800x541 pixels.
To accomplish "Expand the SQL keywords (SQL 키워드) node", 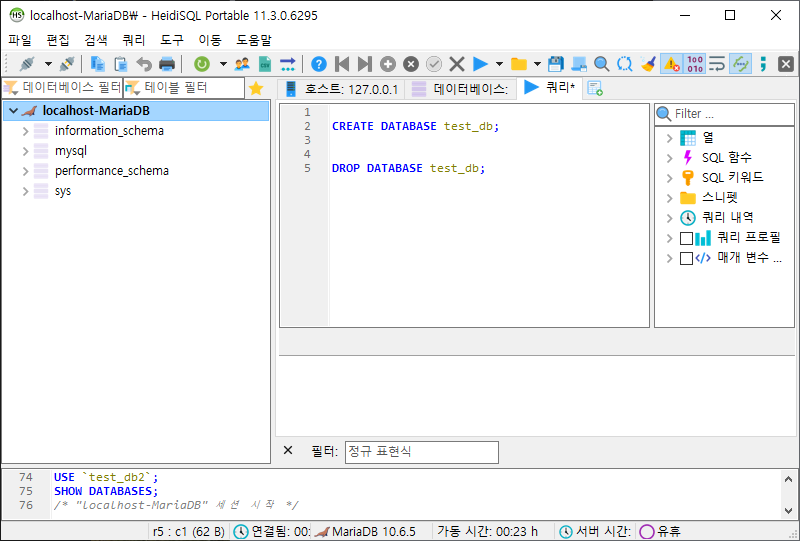I will [669, 178].
